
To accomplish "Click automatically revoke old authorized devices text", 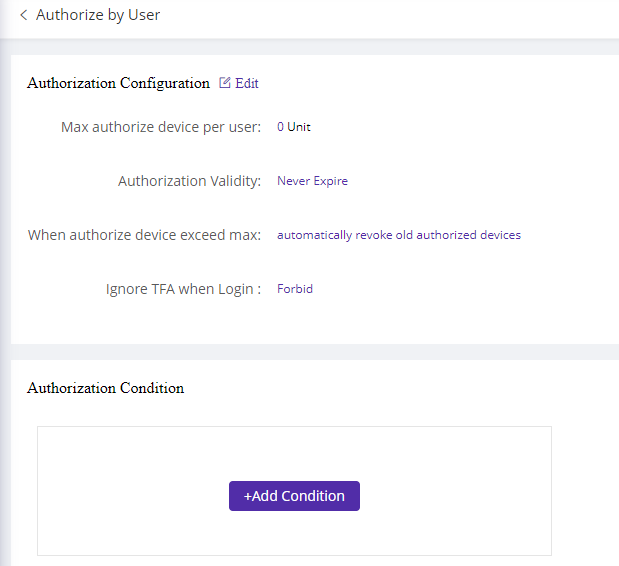I will 399,235.
